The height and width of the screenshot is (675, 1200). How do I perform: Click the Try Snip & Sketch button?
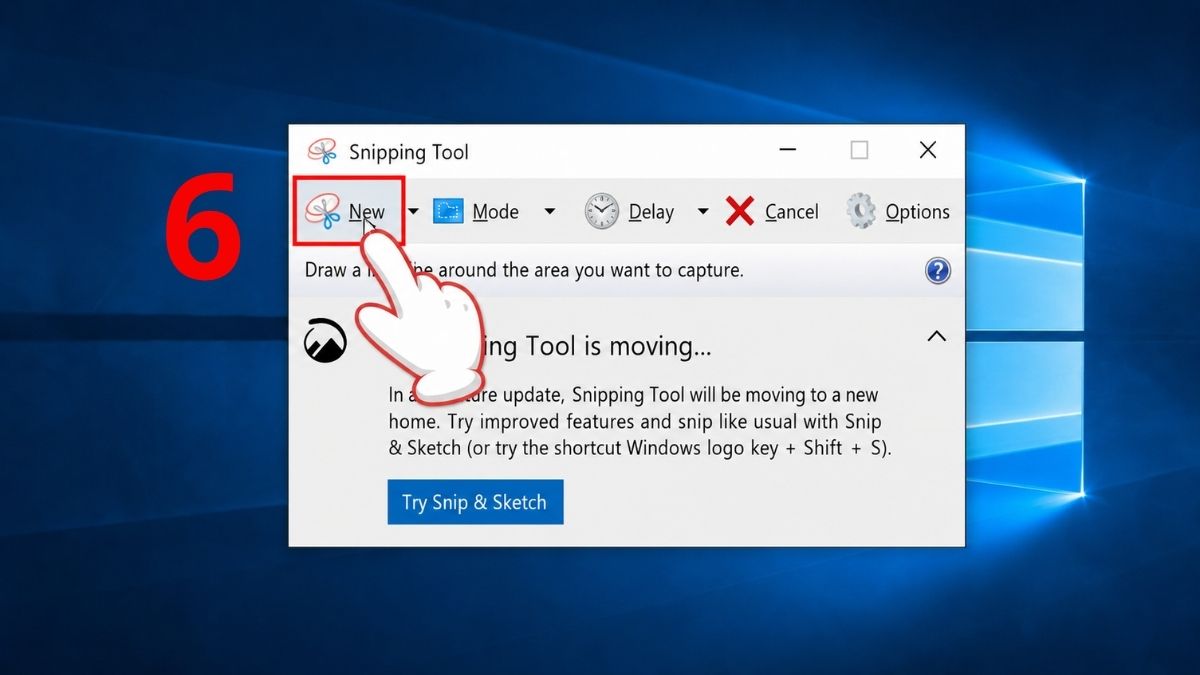click(475, 502)
